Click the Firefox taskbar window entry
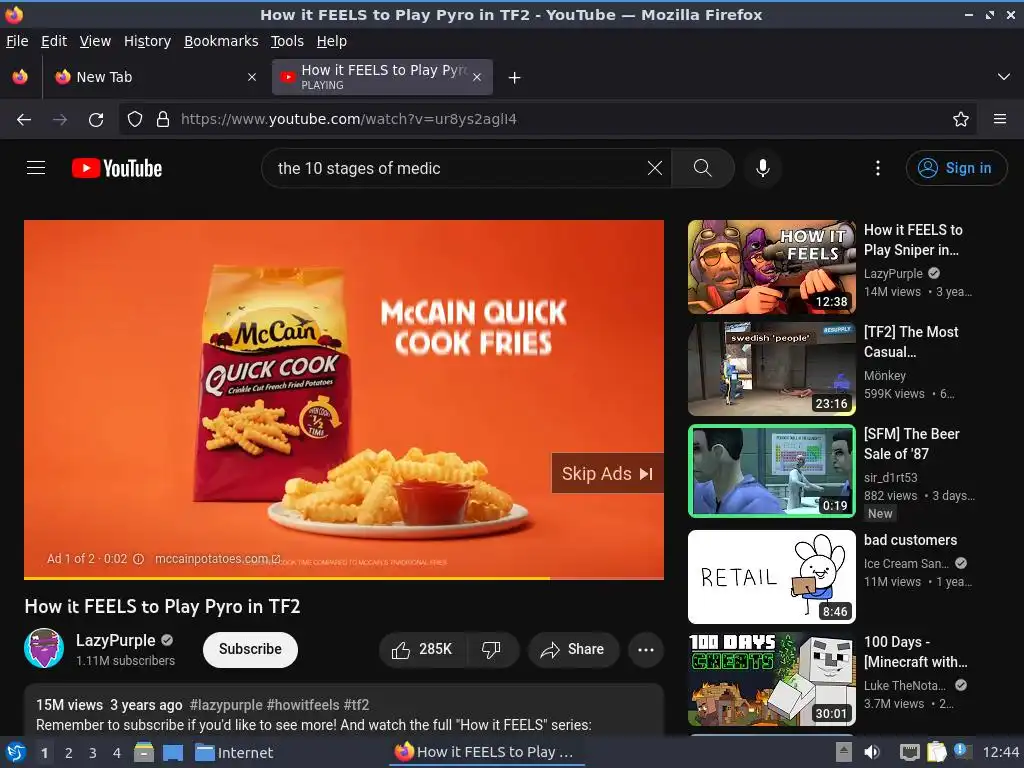Screen dimensions: 1024x768 tap(487, 752)
